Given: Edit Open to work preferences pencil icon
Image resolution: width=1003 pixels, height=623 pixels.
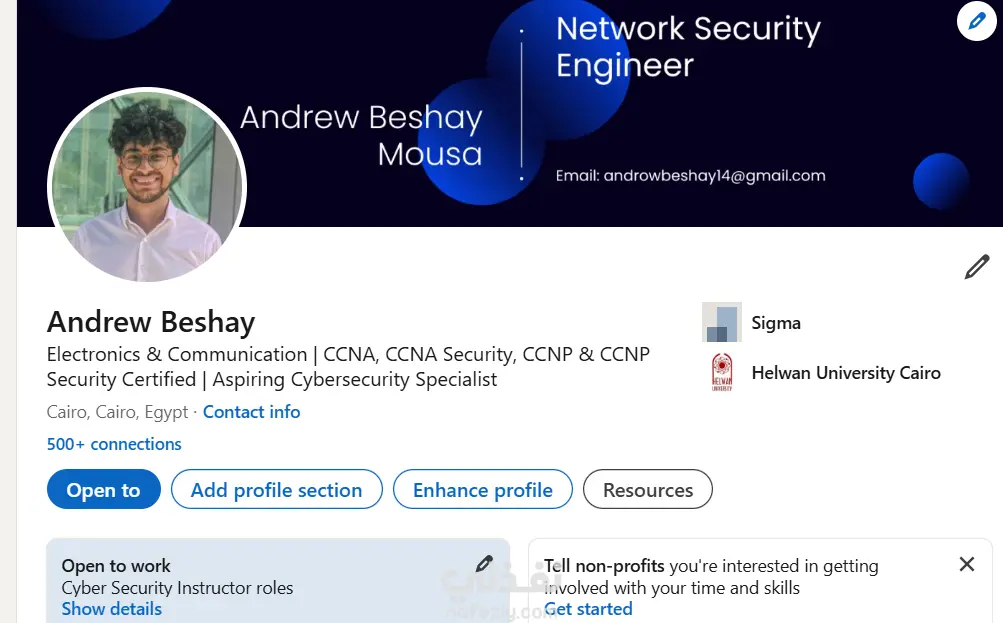Looking at the screenshot, I should 484,564.
